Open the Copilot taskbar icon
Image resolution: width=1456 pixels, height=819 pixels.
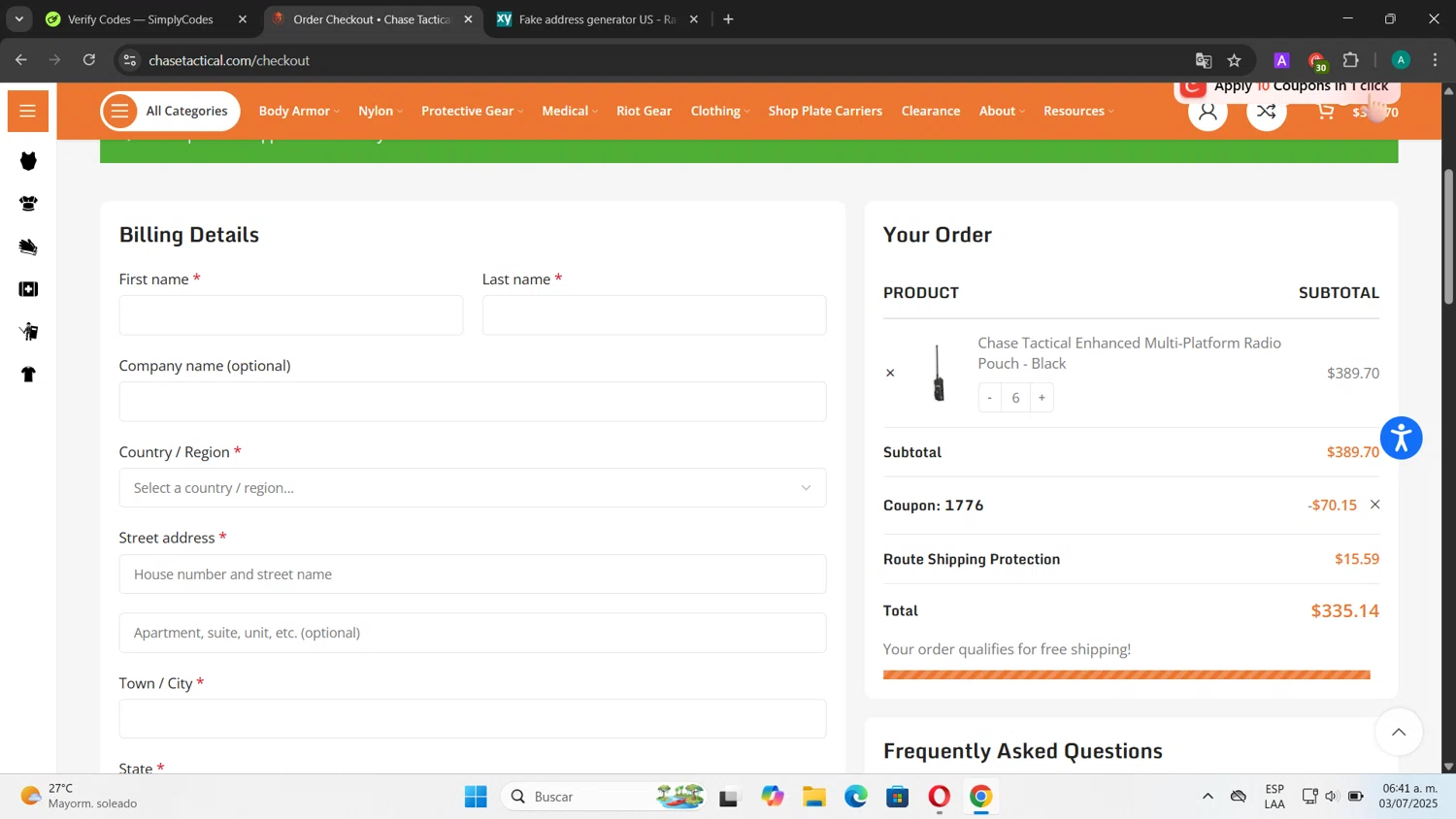click(773, 797)
